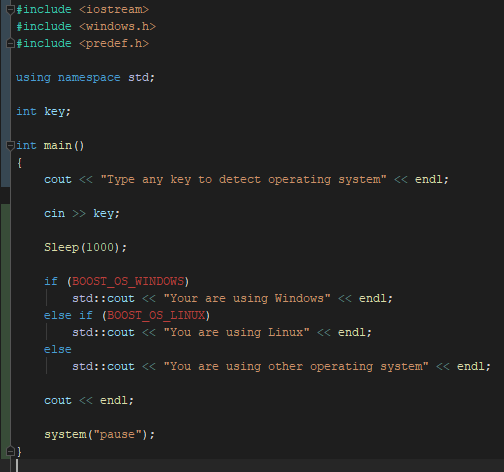Click the 'int key;' declaration line
The width and height of the screenshot is (504, 472).
coord(44,112)
